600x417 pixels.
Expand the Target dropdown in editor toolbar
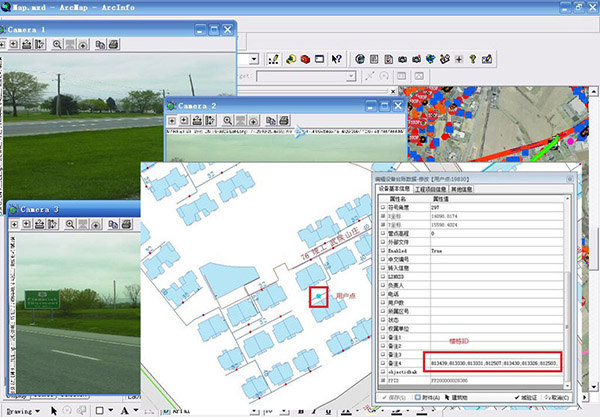pos(350,75)
